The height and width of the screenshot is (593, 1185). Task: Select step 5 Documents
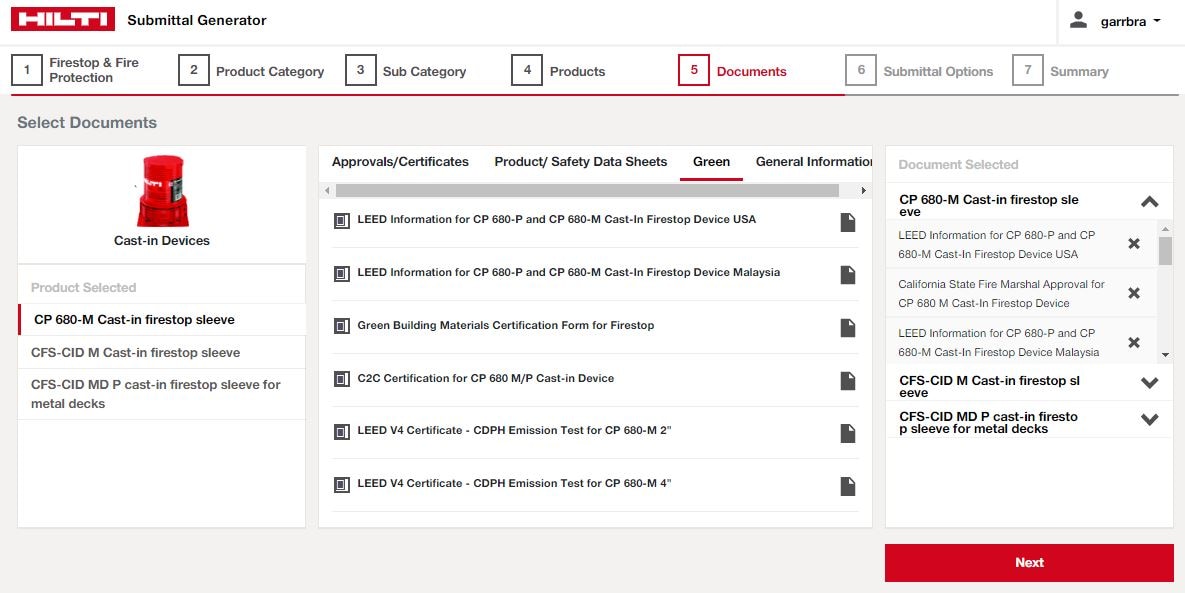pos(733,70)
